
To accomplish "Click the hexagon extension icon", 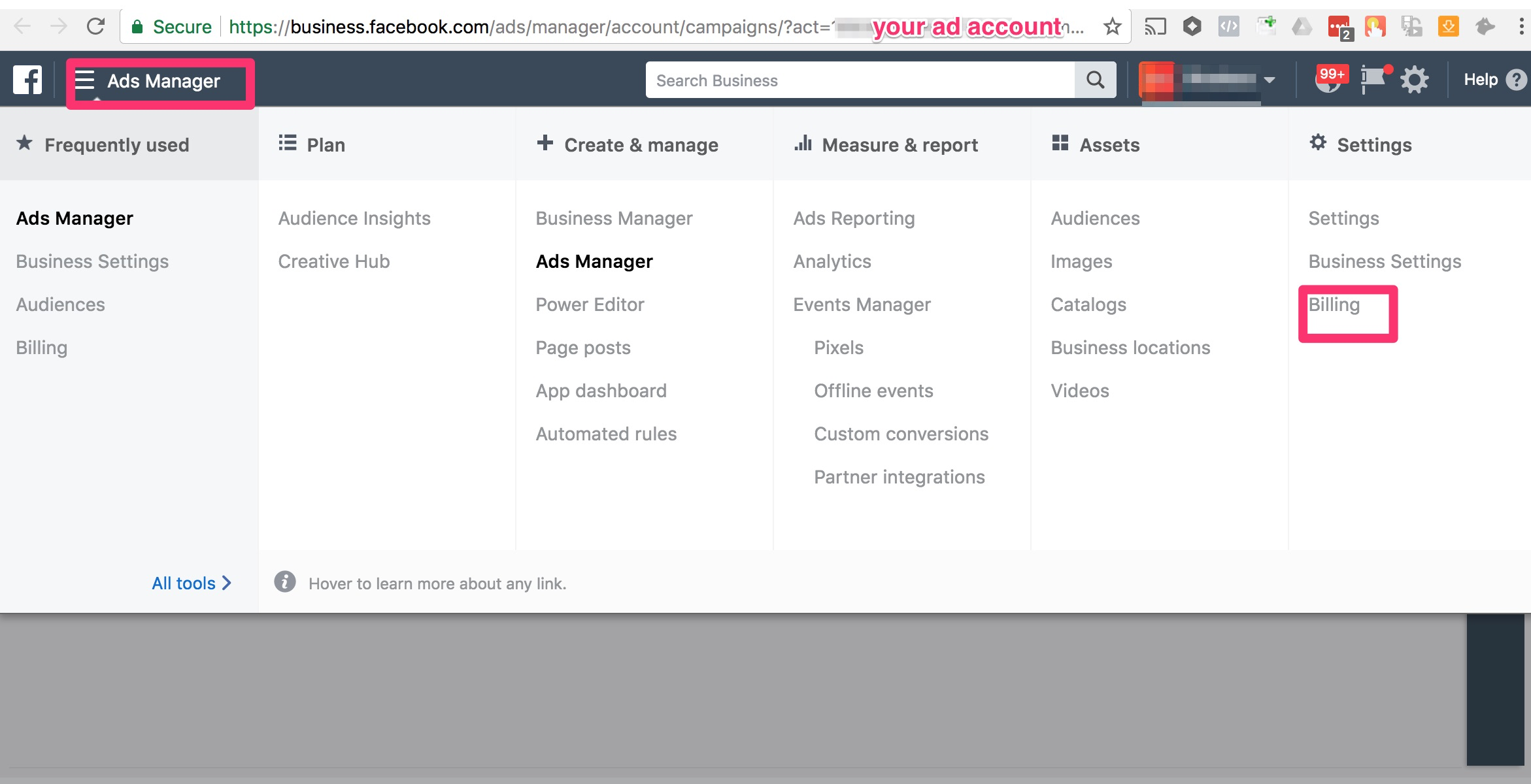I will coord(1192,27).
